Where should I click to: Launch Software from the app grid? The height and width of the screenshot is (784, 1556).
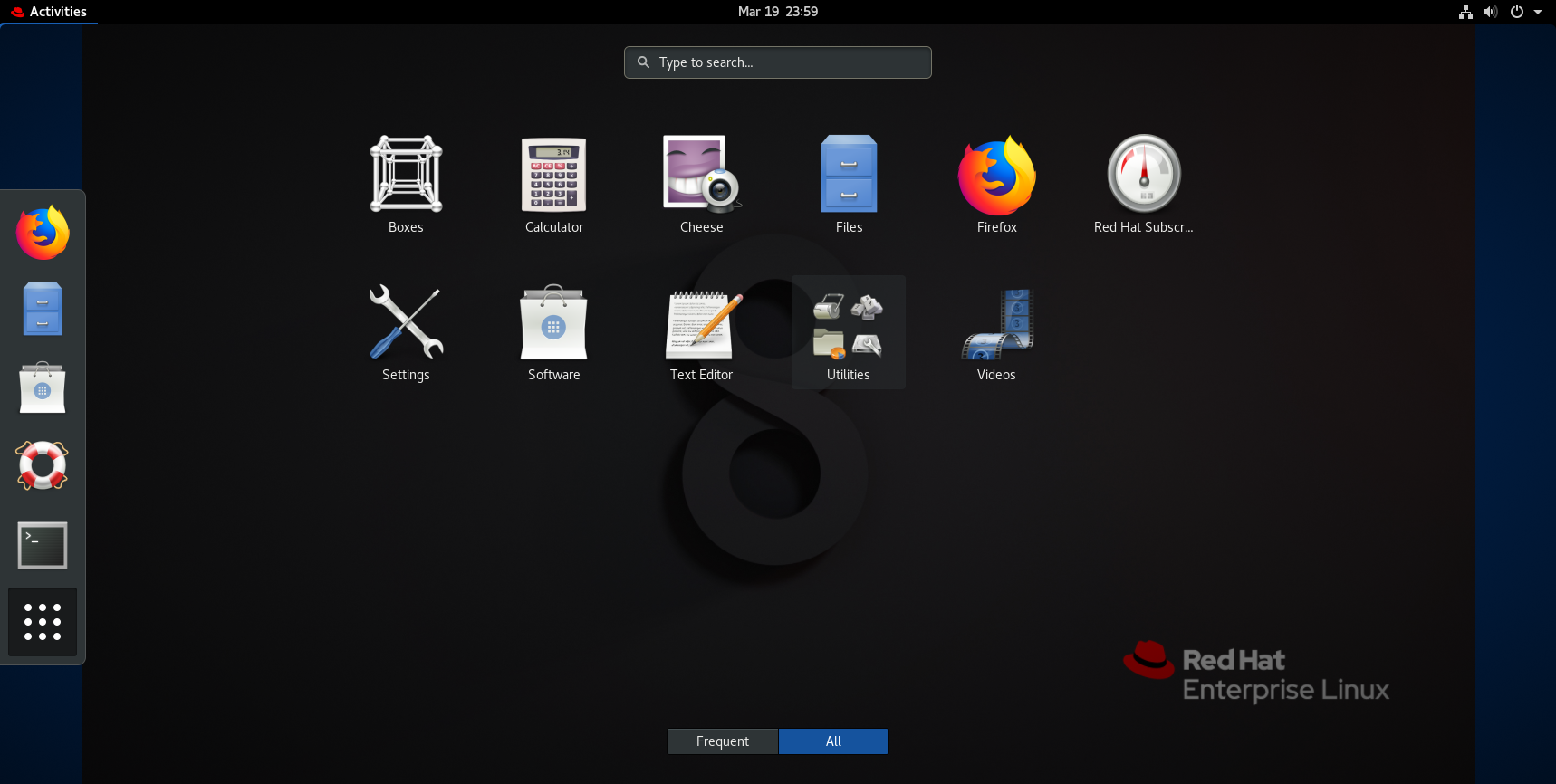(x=553, y=332)
